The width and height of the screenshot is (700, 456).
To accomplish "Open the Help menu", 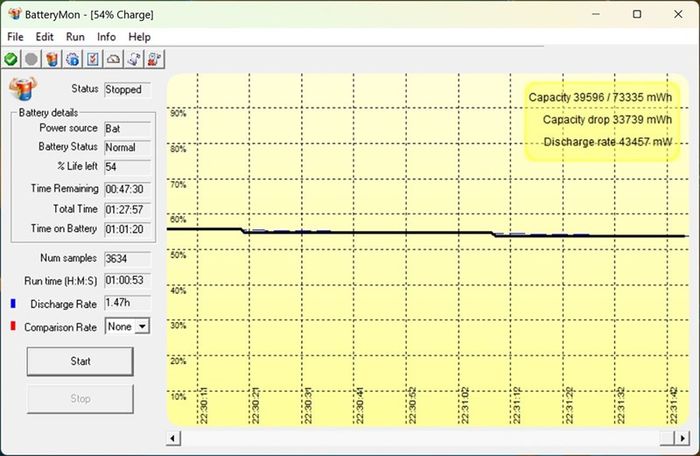I will tap(139, 37).
